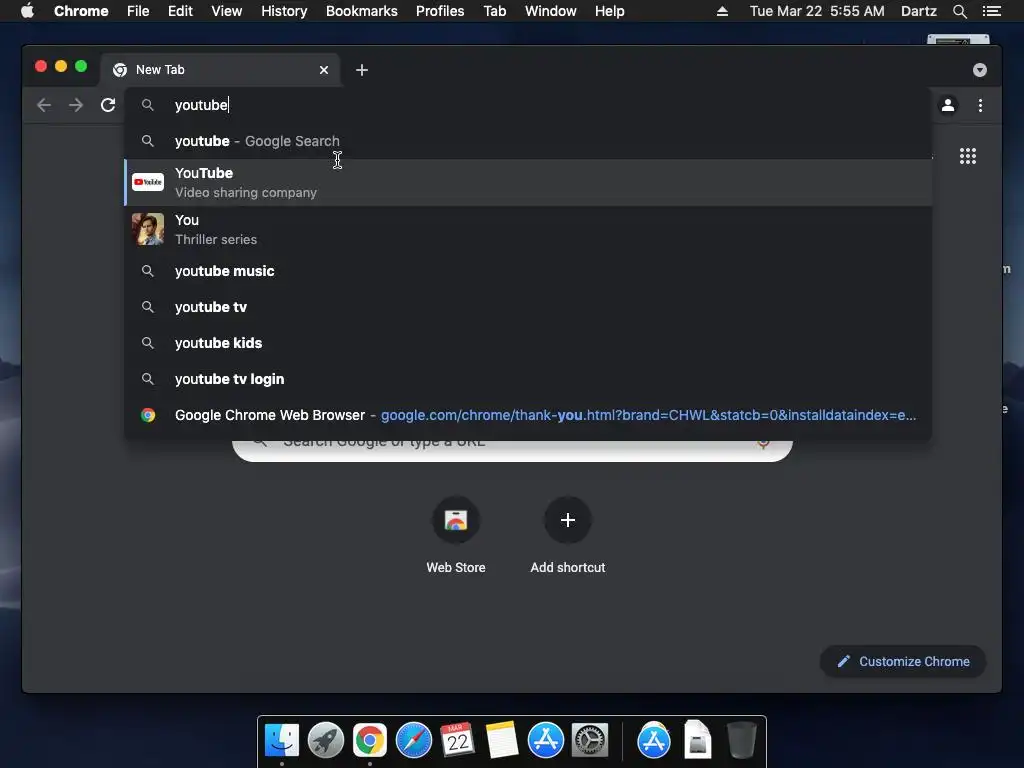Click the Chrome icon in the Dock
Screen dimensions: 1024x768
click(x=370, y=741)
